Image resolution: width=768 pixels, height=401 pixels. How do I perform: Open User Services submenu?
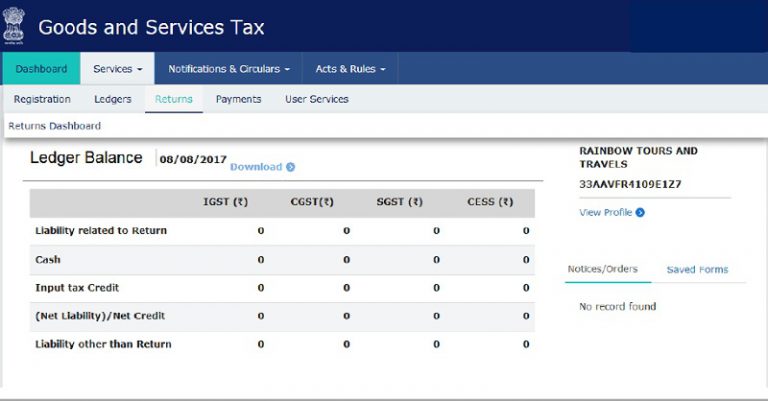[x=317, y=99]
